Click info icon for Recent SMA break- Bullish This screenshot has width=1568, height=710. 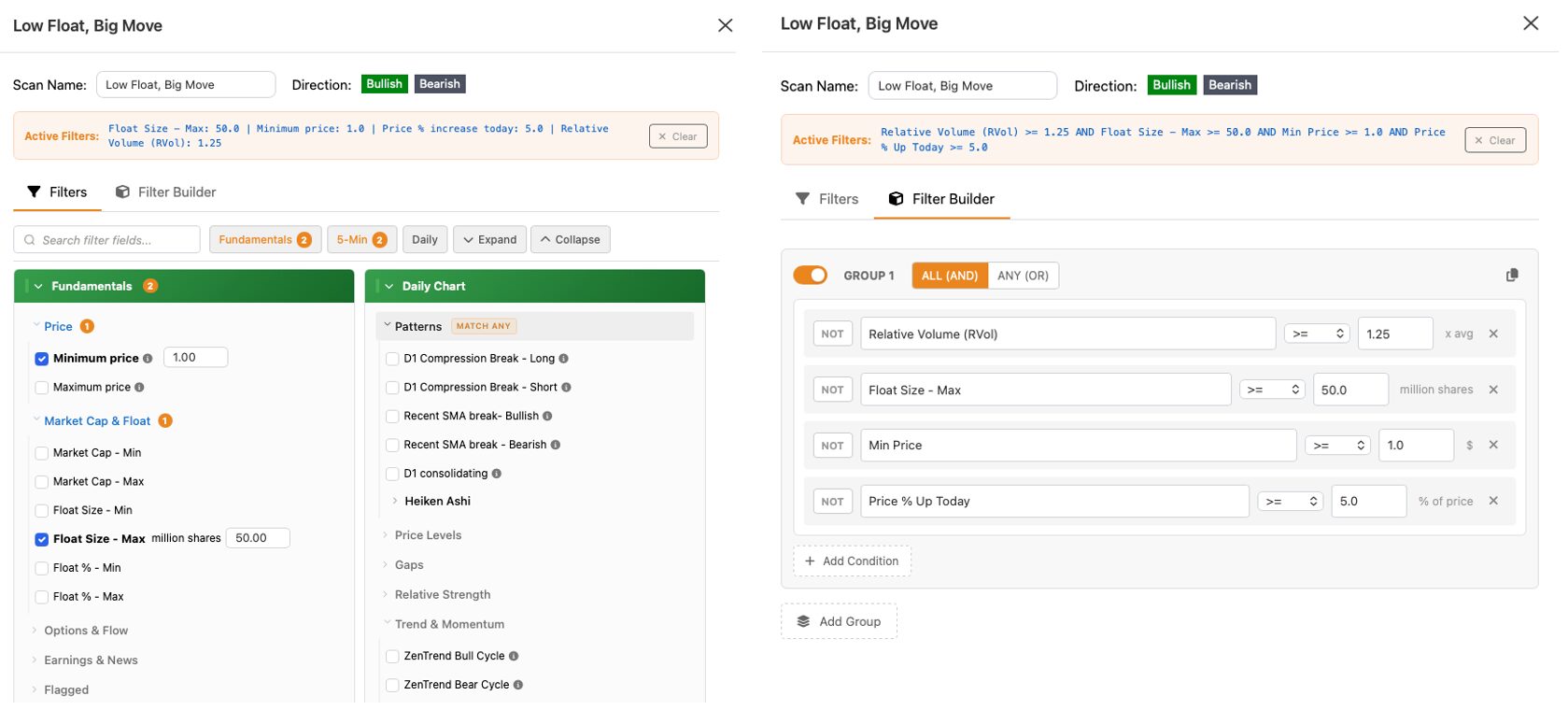[x=547, y=417]
